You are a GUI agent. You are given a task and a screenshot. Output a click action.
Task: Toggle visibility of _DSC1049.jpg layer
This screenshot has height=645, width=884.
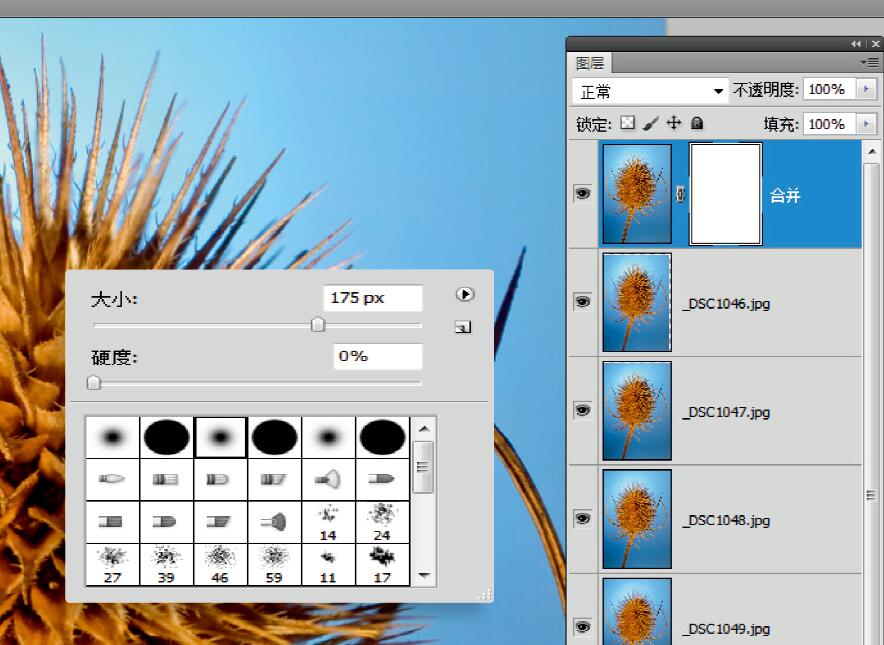(582, 626)
